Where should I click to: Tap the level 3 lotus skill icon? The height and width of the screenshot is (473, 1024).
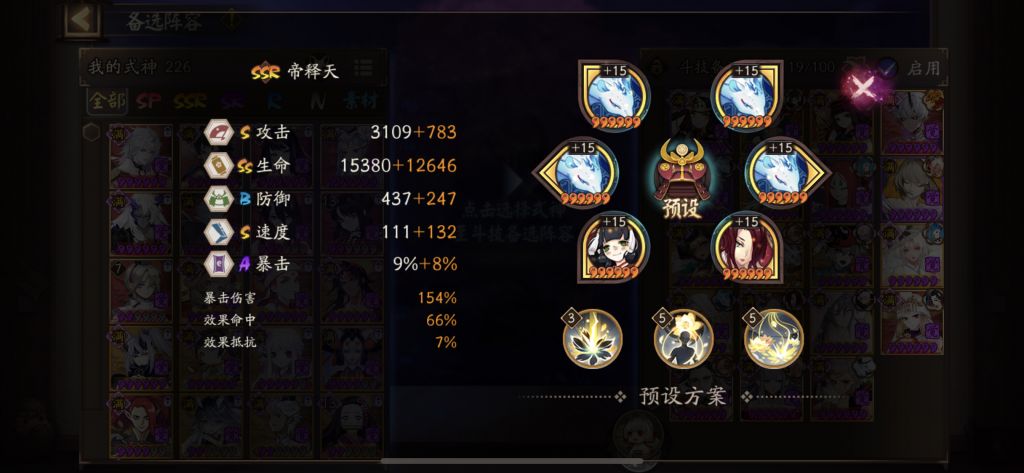[592, 338]
